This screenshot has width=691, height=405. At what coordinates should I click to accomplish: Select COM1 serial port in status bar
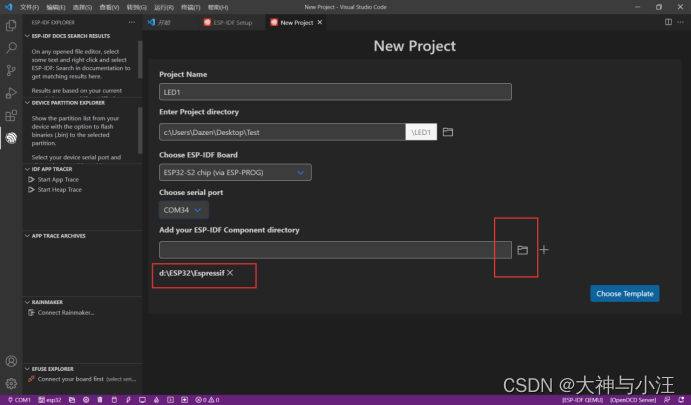[x=19, y=400]
